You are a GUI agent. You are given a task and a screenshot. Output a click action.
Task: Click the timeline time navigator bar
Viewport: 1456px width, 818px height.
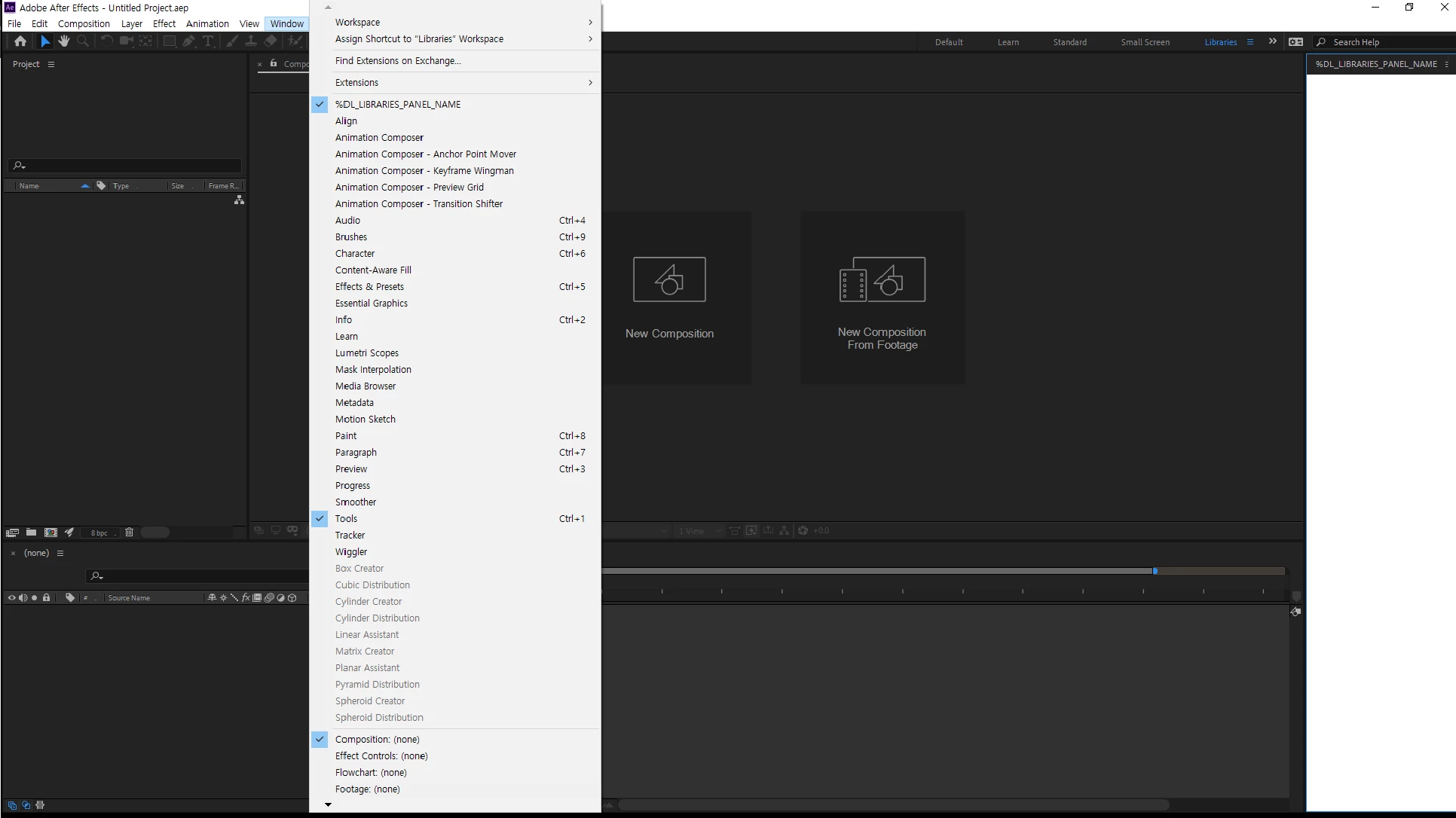tap(874, 571)
